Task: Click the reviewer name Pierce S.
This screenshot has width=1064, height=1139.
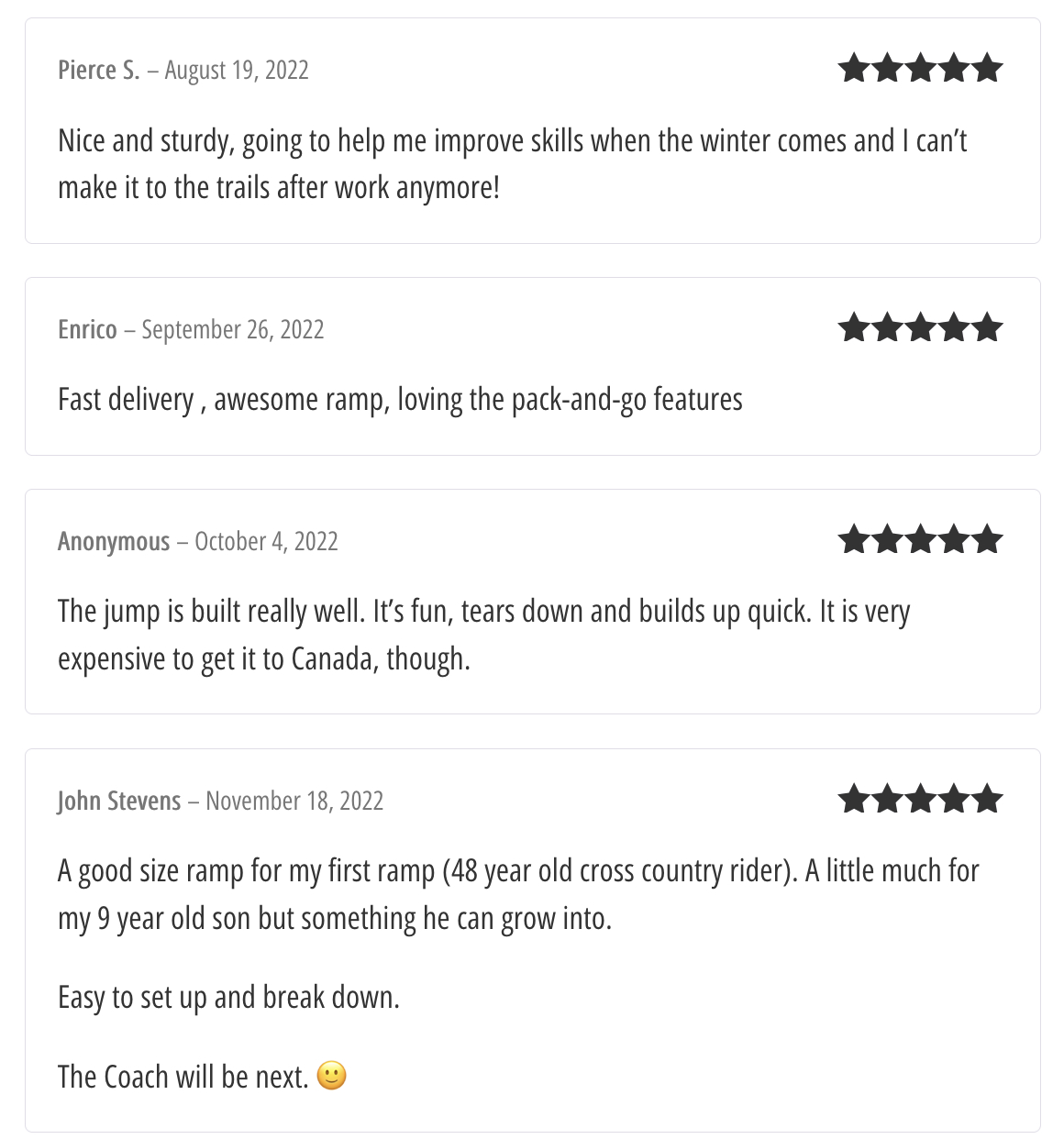Action: click(99, 71)
